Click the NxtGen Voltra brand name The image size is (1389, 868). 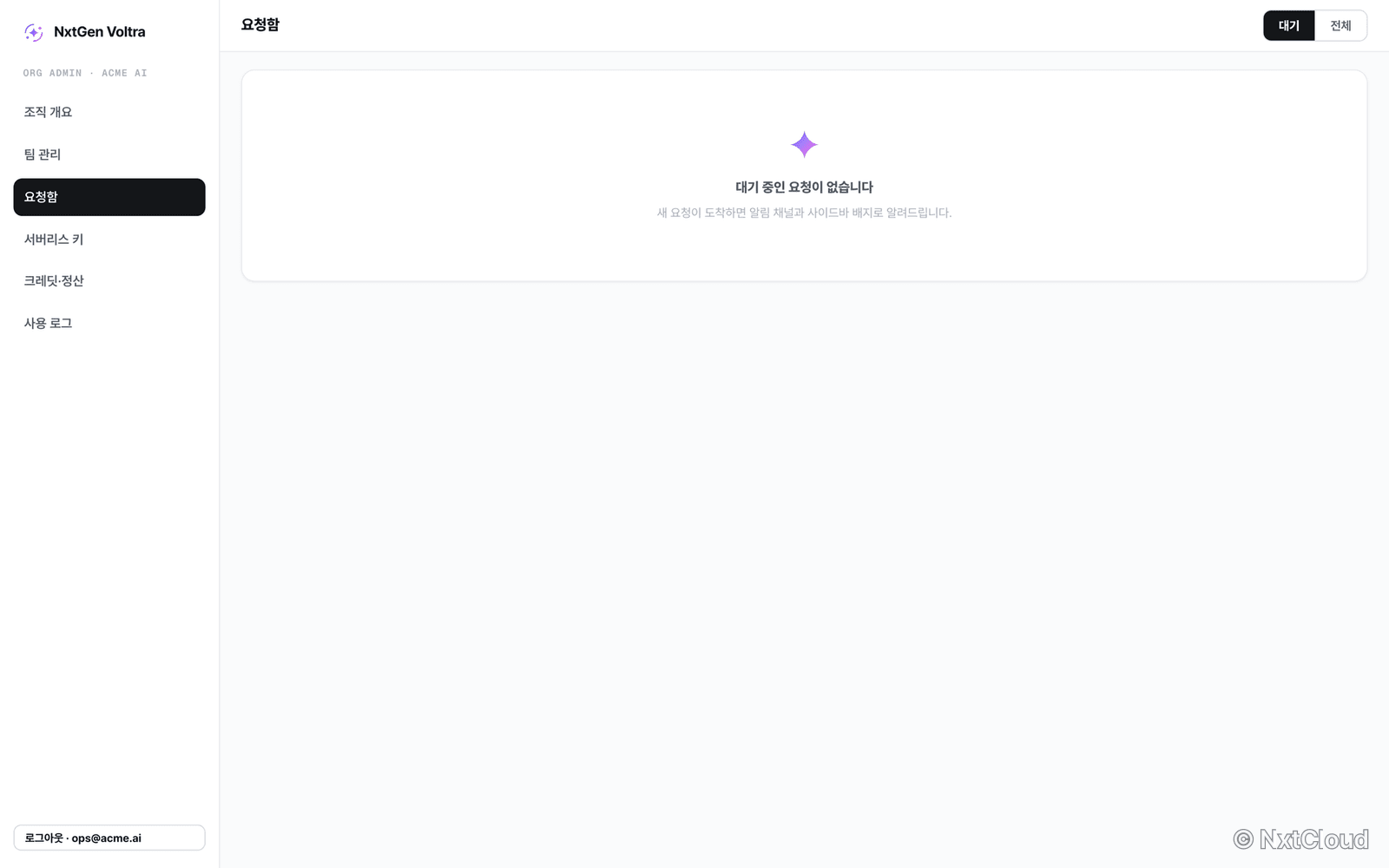100,32
